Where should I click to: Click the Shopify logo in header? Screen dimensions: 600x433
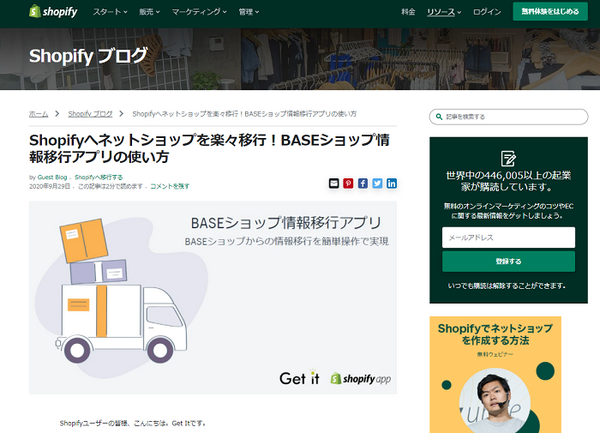53,11
